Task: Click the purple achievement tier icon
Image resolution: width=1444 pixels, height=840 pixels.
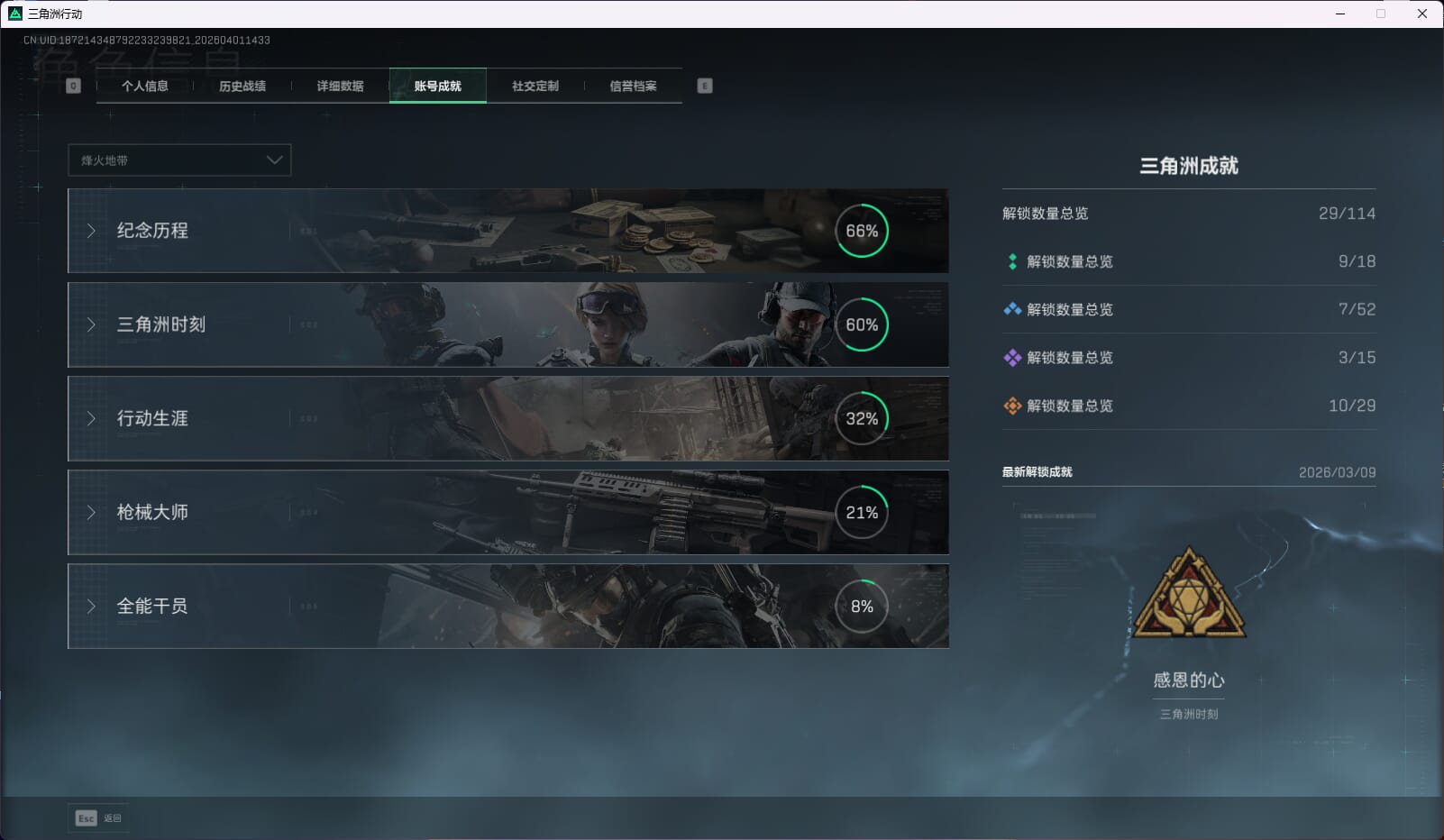Action: tap(1012, 358)
